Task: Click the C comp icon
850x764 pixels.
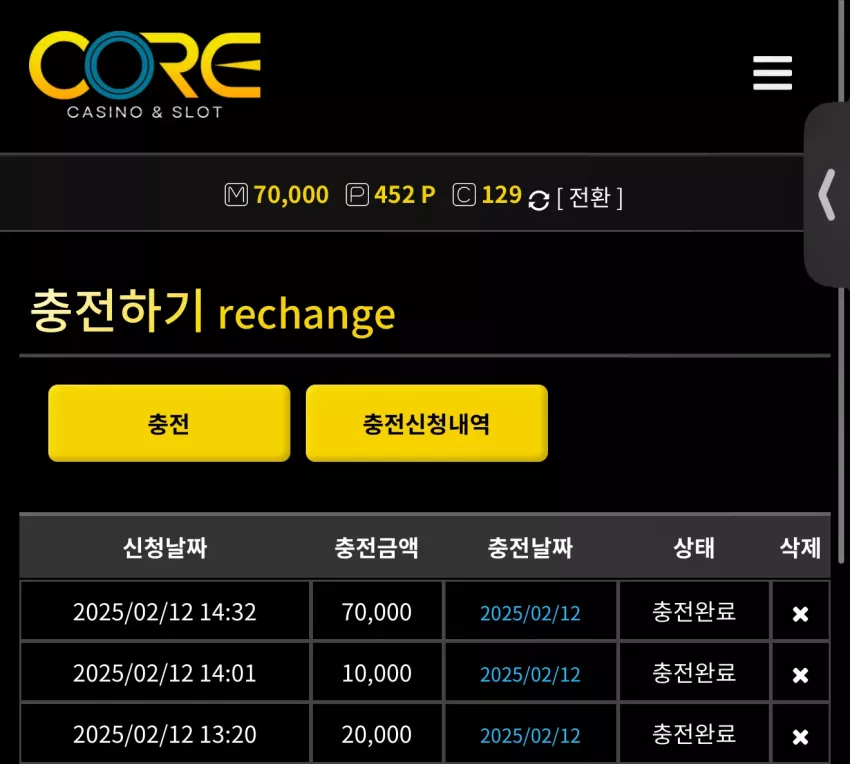Action: (464, 195)
